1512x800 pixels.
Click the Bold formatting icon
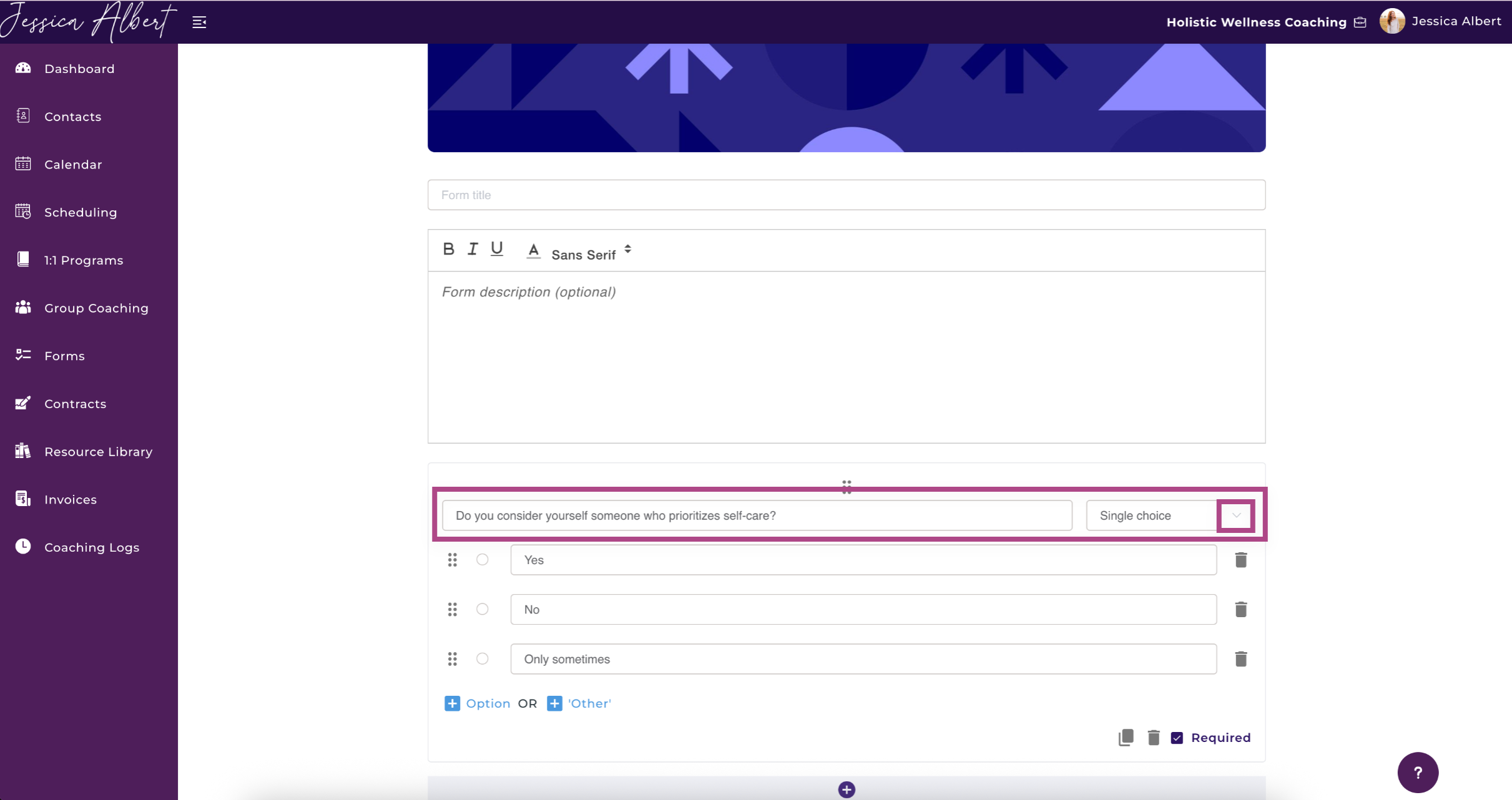click(x=448, y=249)
